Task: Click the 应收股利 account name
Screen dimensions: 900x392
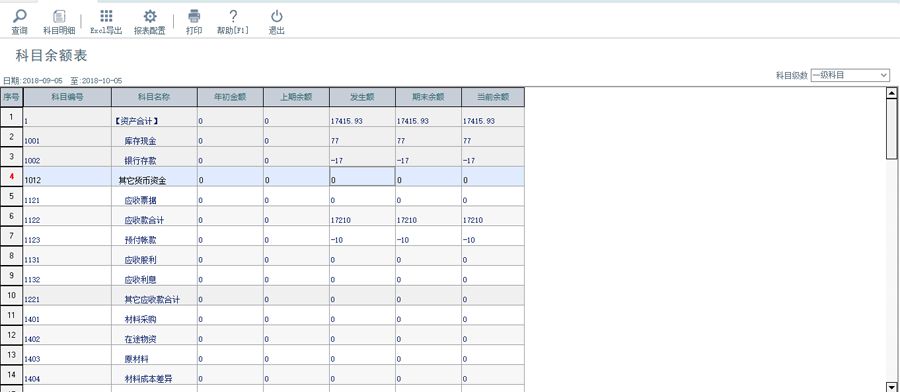Action: click(140, 260)
